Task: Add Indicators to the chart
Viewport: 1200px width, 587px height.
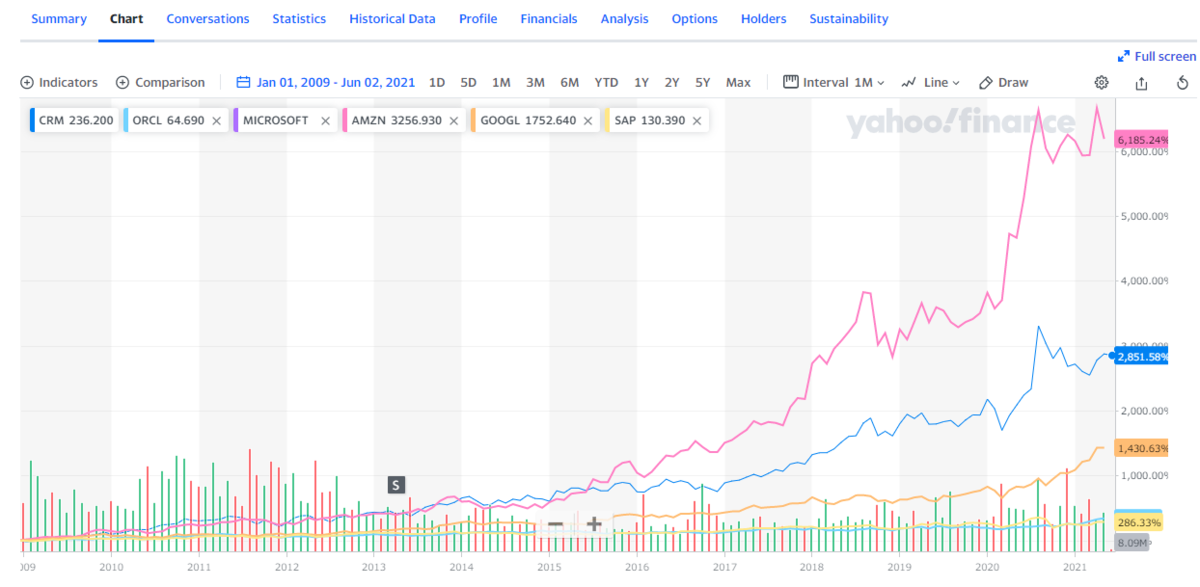Action: click(59, 83)
